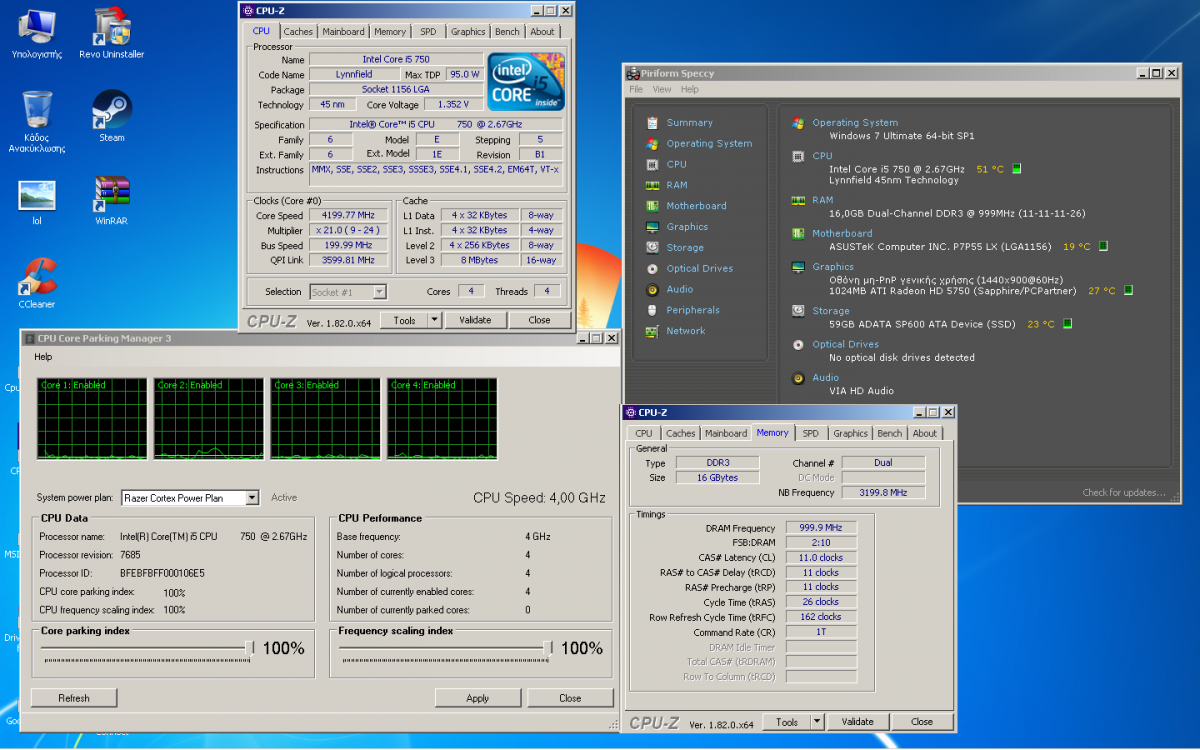Screen dimensions: 1200x750
Task: Click the green CPU temperature indicator in Speccy
Action: [x=1017, y=169]
